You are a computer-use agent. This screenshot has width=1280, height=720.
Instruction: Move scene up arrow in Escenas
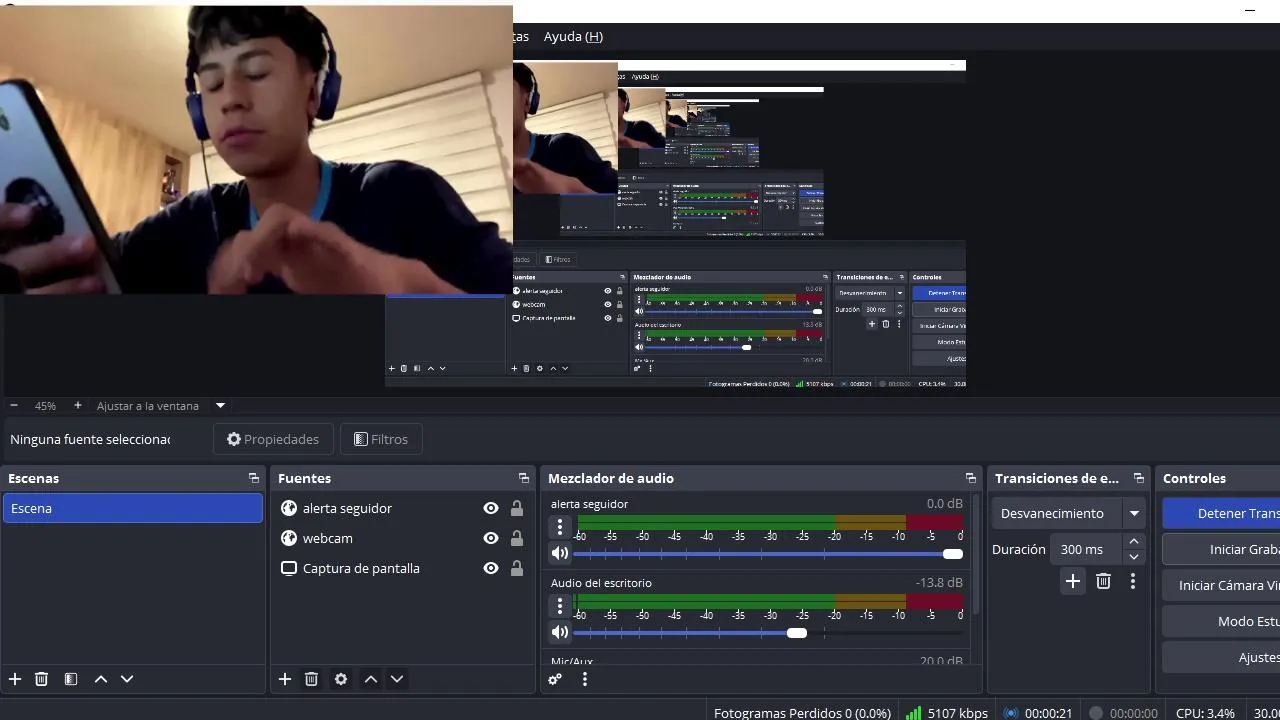pyautogui.click(x=101, y=679)
